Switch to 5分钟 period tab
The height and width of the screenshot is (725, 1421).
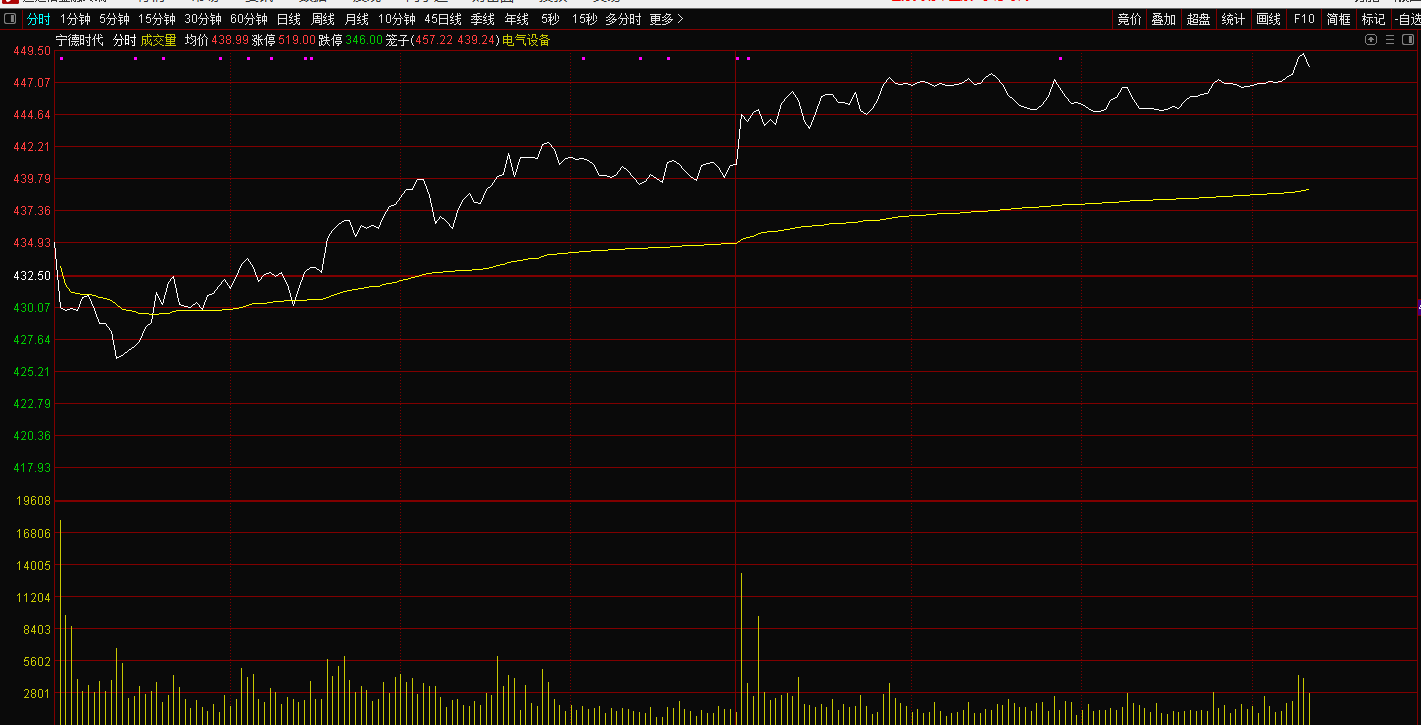114,19
